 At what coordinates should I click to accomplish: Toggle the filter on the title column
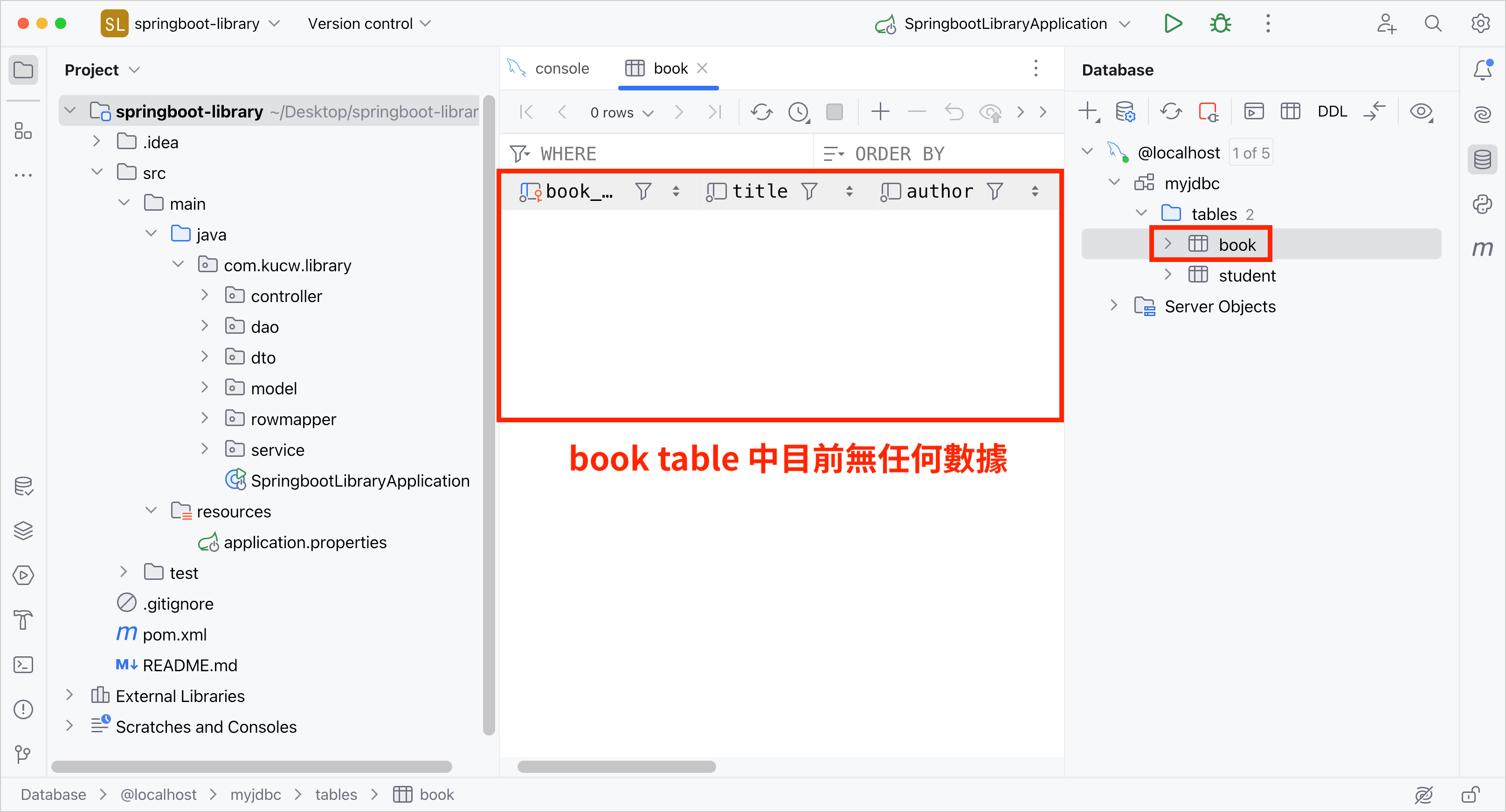click(809, 191)
